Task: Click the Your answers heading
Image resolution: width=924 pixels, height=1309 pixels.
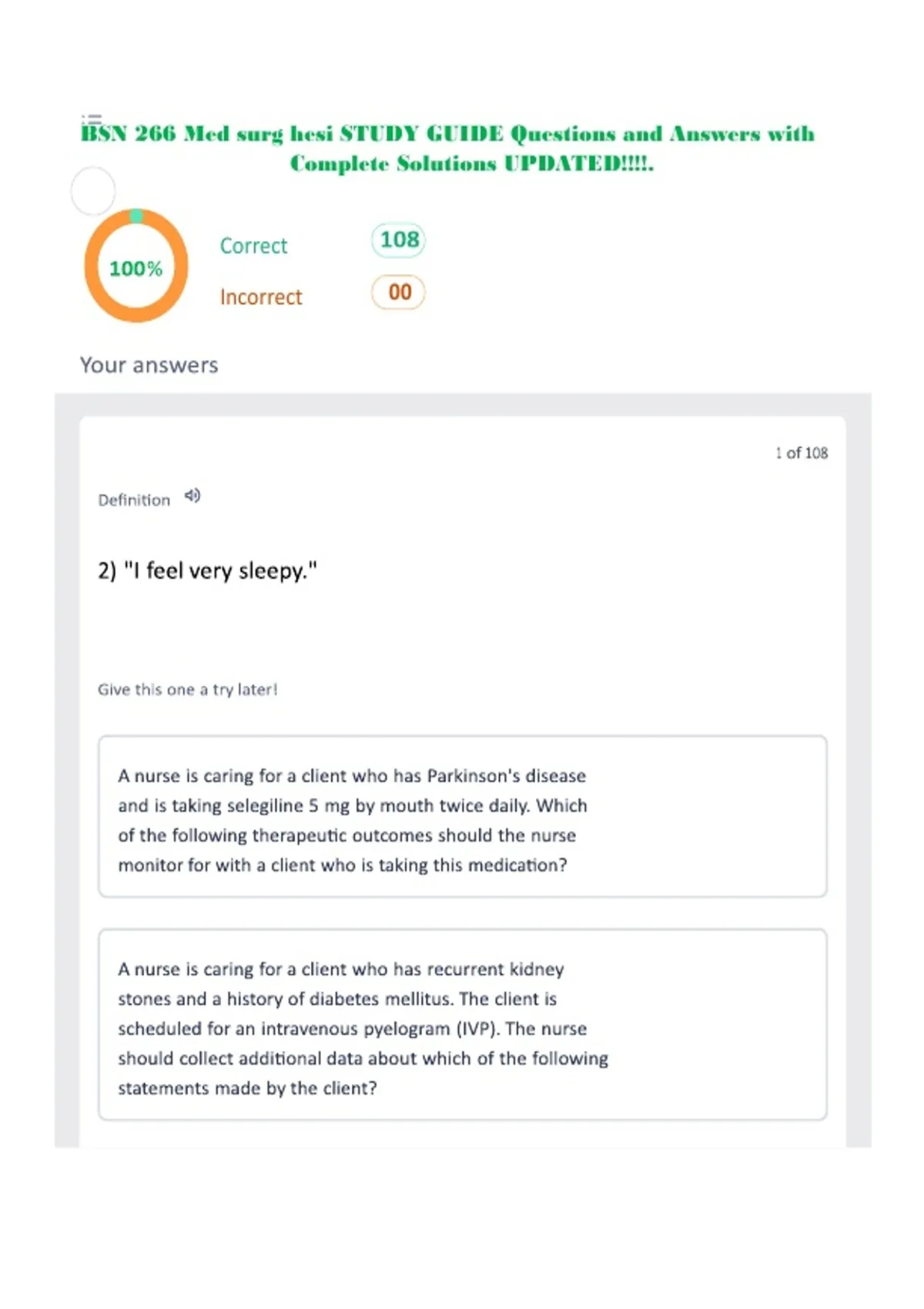Action: click(x=149, y=365)
